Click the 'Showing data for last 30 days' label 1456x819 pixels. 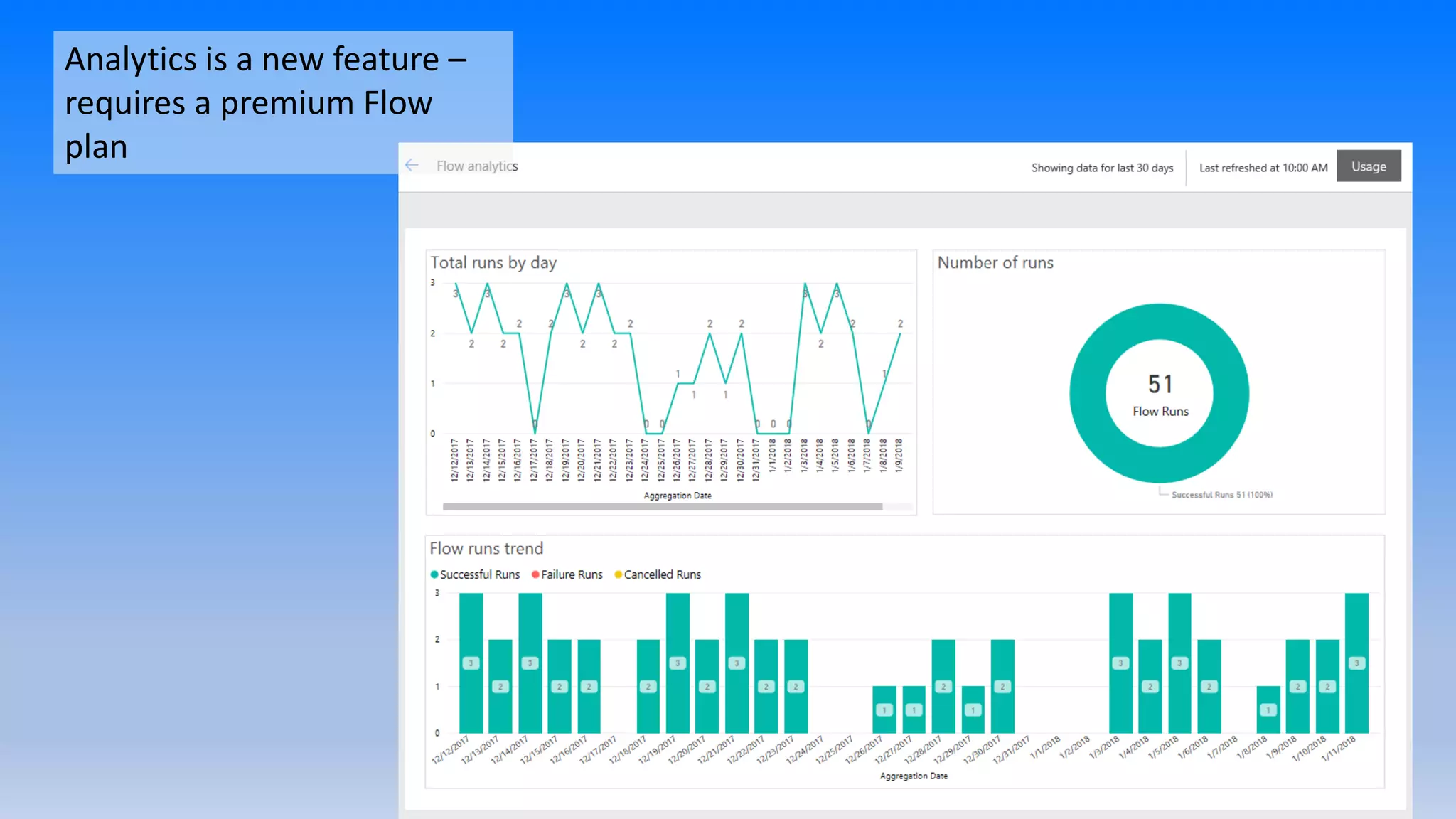click(1102, 168)
